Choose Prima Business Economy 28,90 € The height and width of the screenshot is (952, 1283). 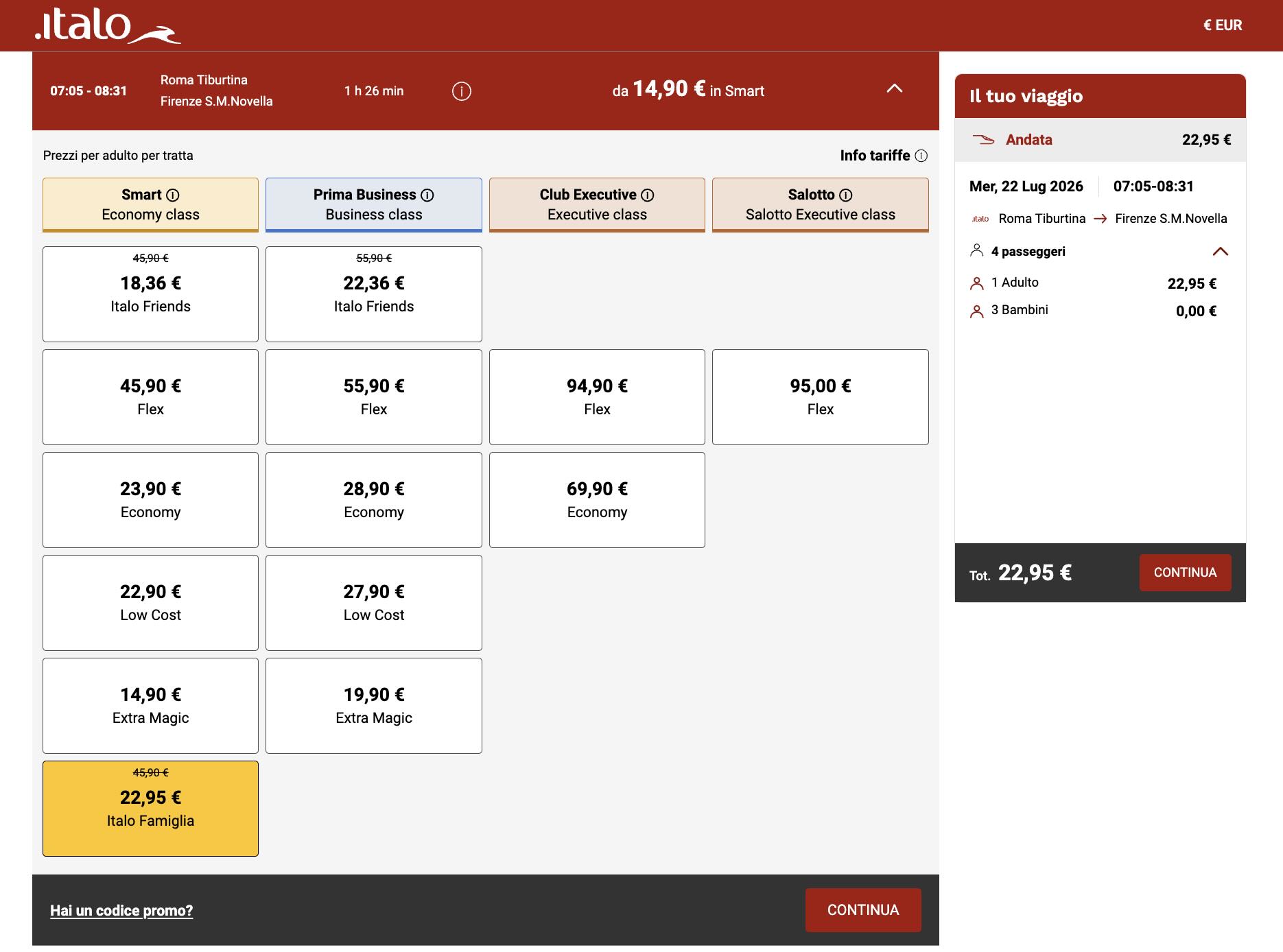coord(374,500)
